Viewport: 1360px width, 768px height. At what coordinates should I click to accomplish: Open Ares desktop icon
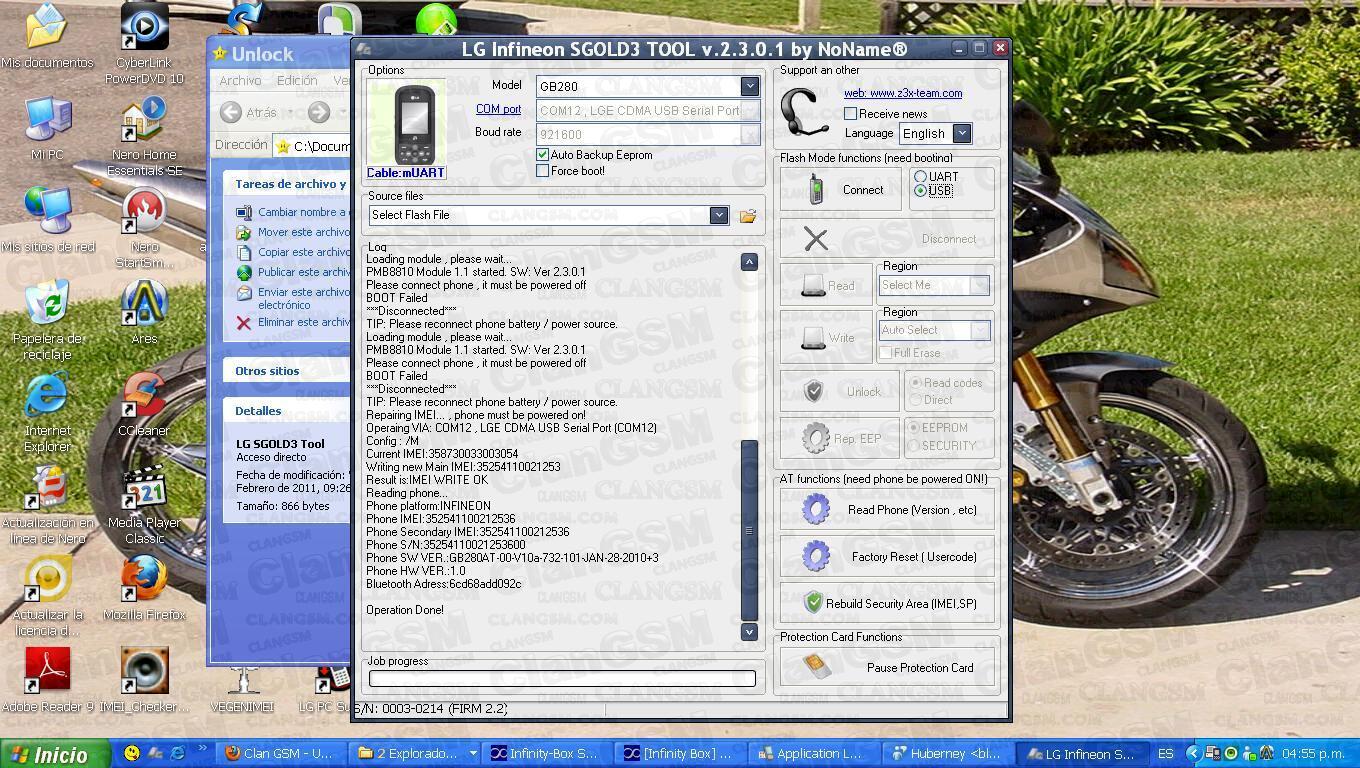(144, 313)
